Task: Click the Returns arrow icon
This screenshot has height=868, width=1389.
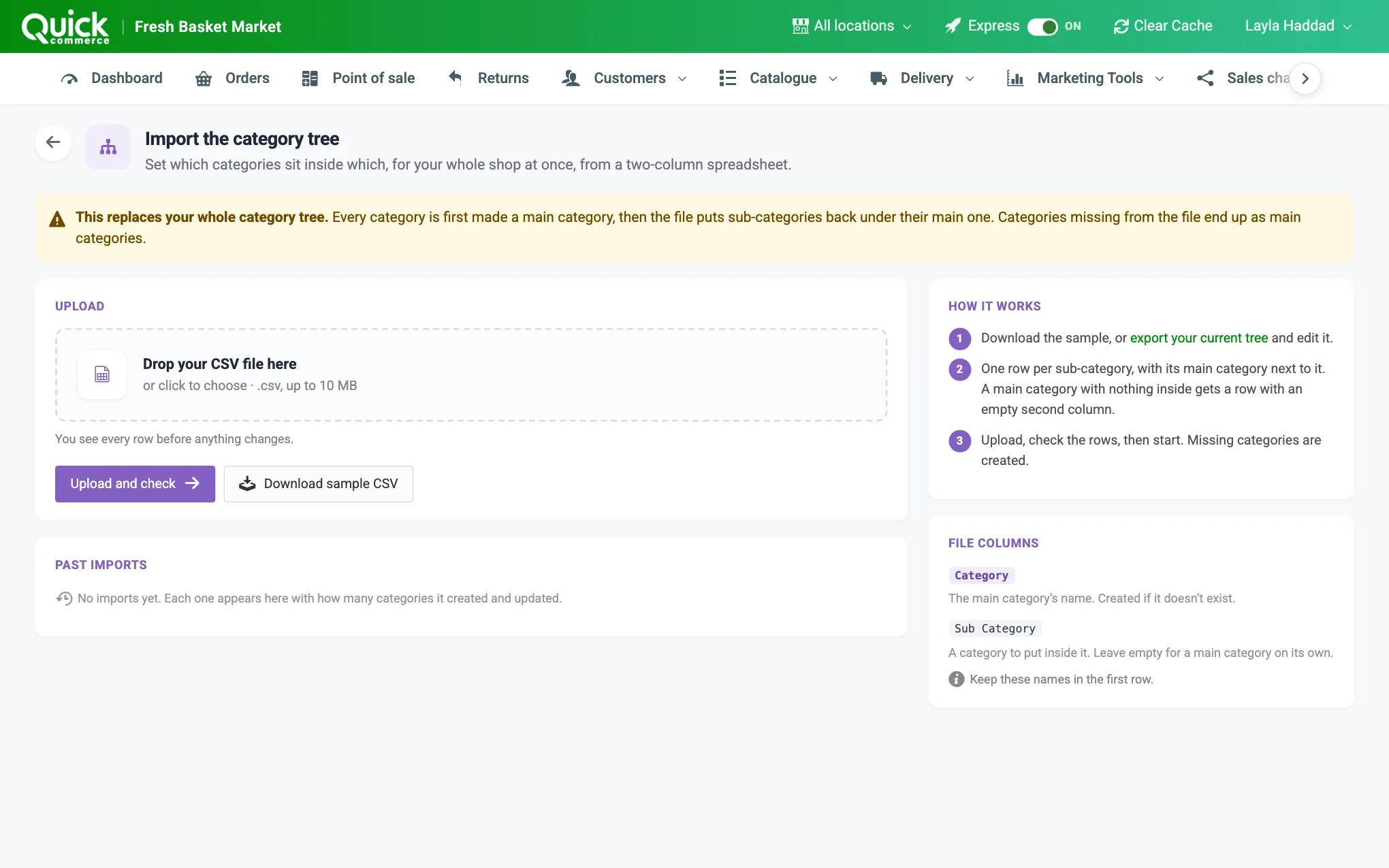Action: pos(456,77)
